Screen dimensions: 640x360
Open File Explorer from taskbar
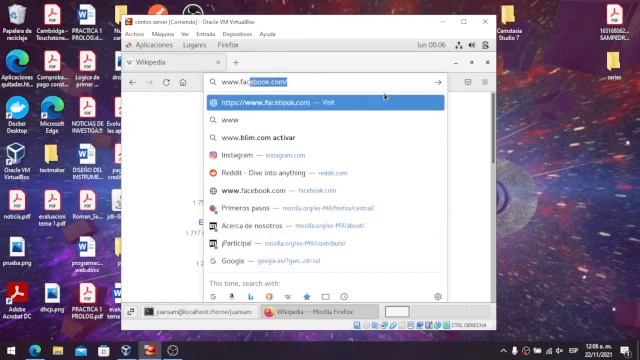pos(58,351)
